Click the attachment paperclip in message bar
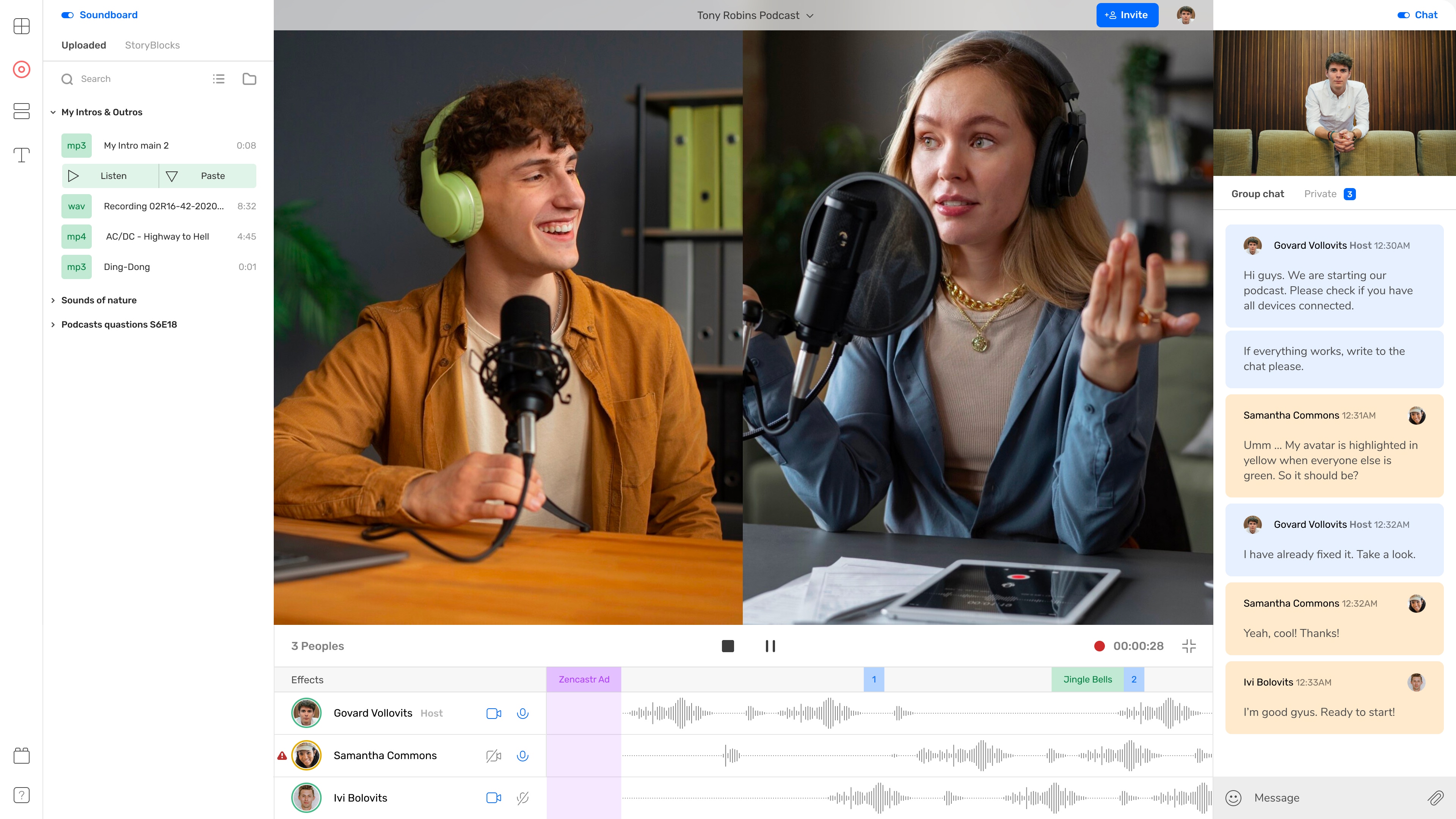 pyautogui.click(x=1435, y=797)
